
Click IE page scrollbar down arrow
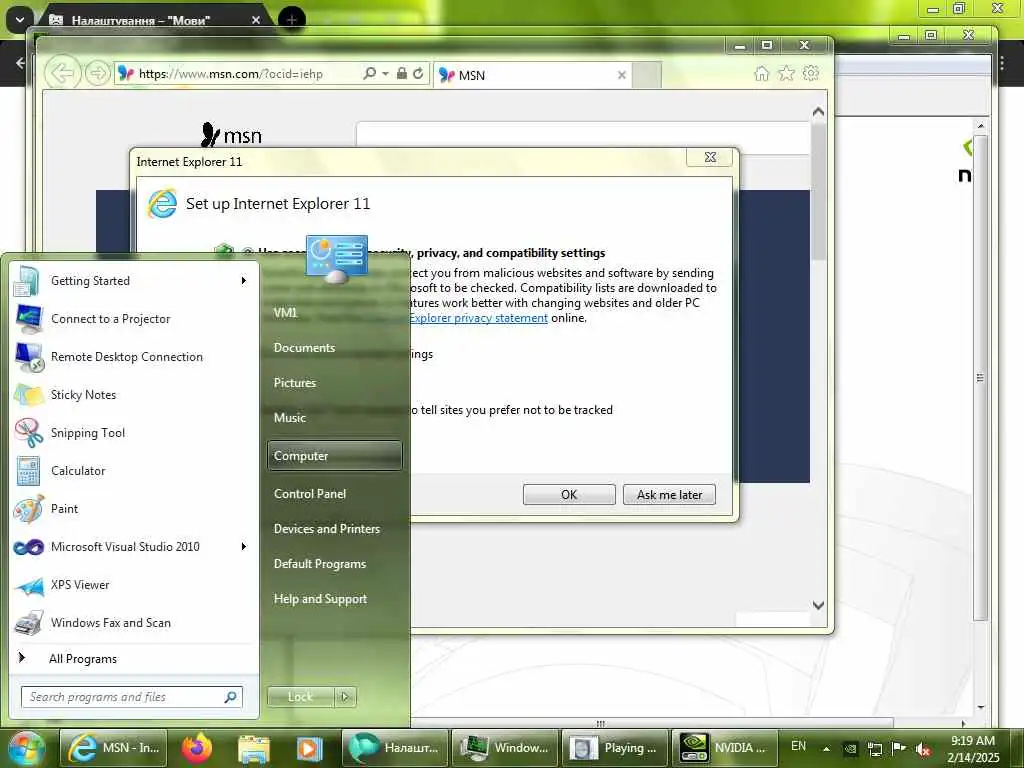(818, 605)
